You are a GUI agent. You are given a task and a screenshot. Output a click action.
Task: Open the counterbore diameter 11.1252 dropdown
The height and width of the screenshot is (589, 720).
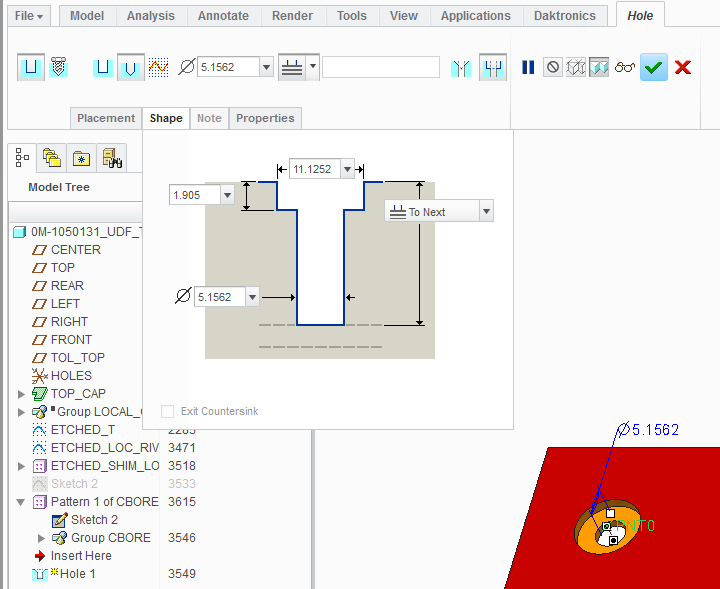[x=347, y=169]
